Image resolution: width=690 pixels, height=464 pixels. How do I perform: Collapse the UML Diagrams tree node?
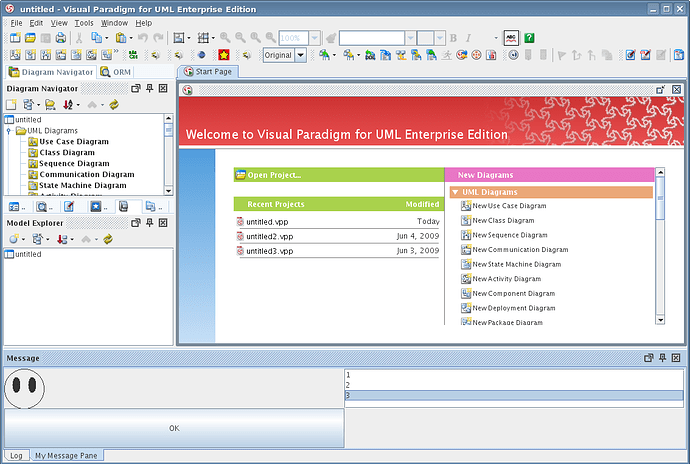click(8, 131)
